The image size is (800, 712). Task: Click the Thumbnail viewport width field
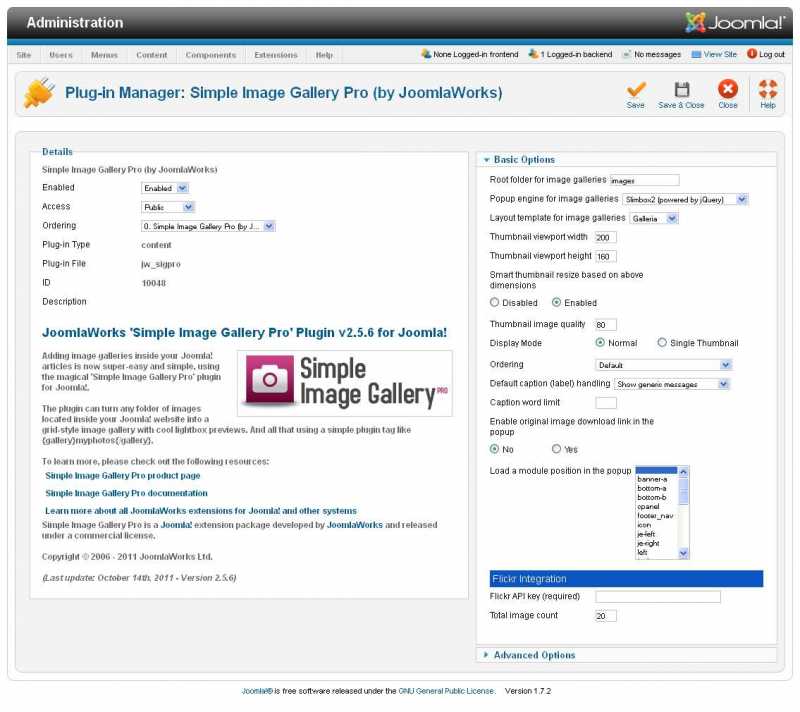(x=606, y=237)
